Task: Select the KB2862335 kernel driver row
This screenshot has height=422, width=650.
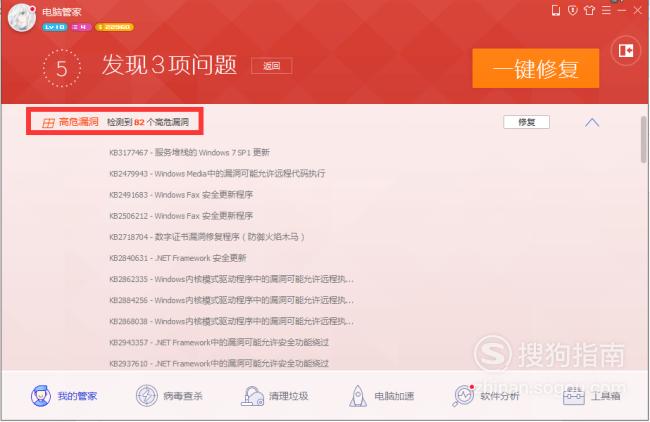Action: 231,279
